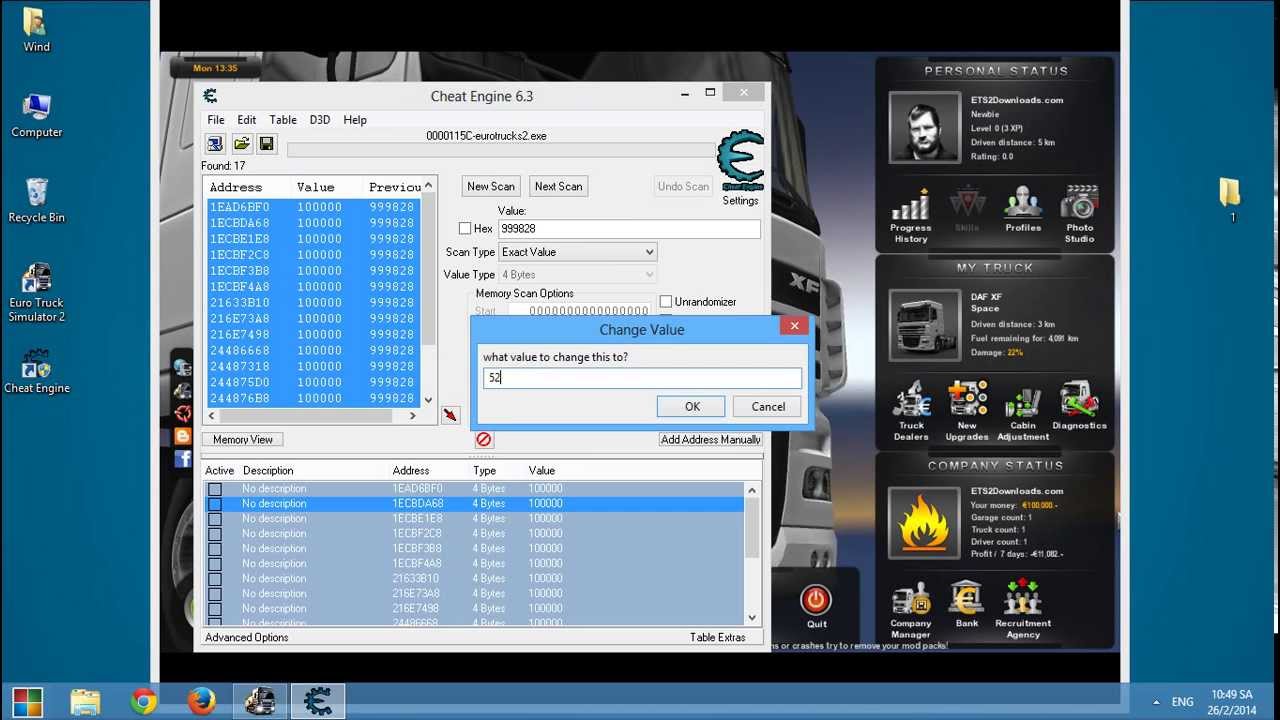
Task: Open Profiles icon in game
Action: click(1023, 210)
